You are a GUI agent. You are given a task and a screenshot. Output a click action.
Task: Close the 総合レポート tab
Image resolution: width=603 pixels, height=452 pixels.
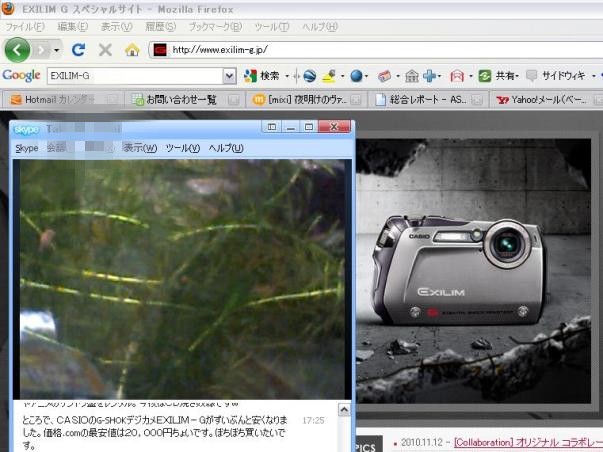click(x=477, y=100)
